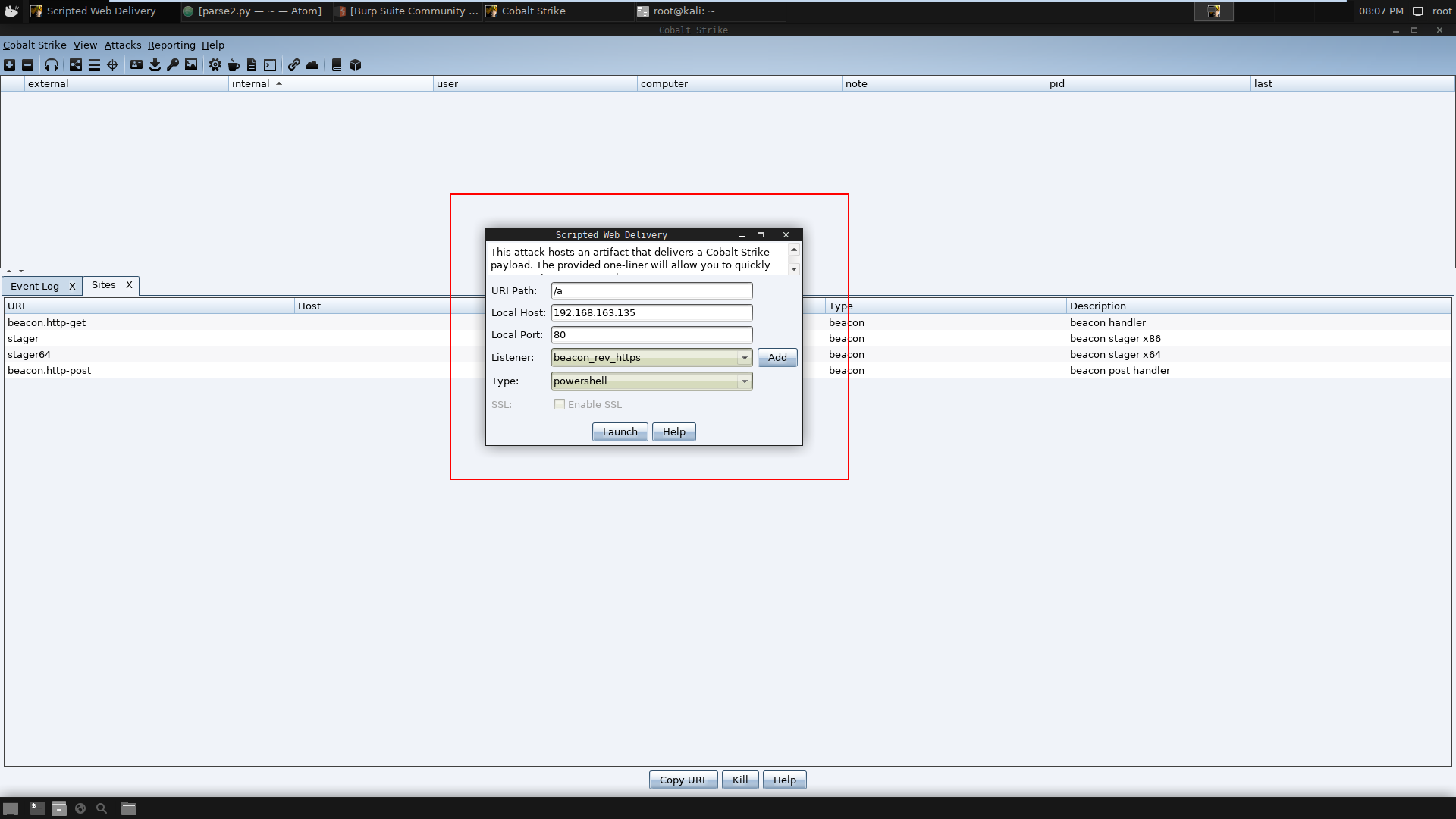The width and height of the screenshot is (1456, 819).
Task: Click the URI column header
Action: click(x=150, y=306)
